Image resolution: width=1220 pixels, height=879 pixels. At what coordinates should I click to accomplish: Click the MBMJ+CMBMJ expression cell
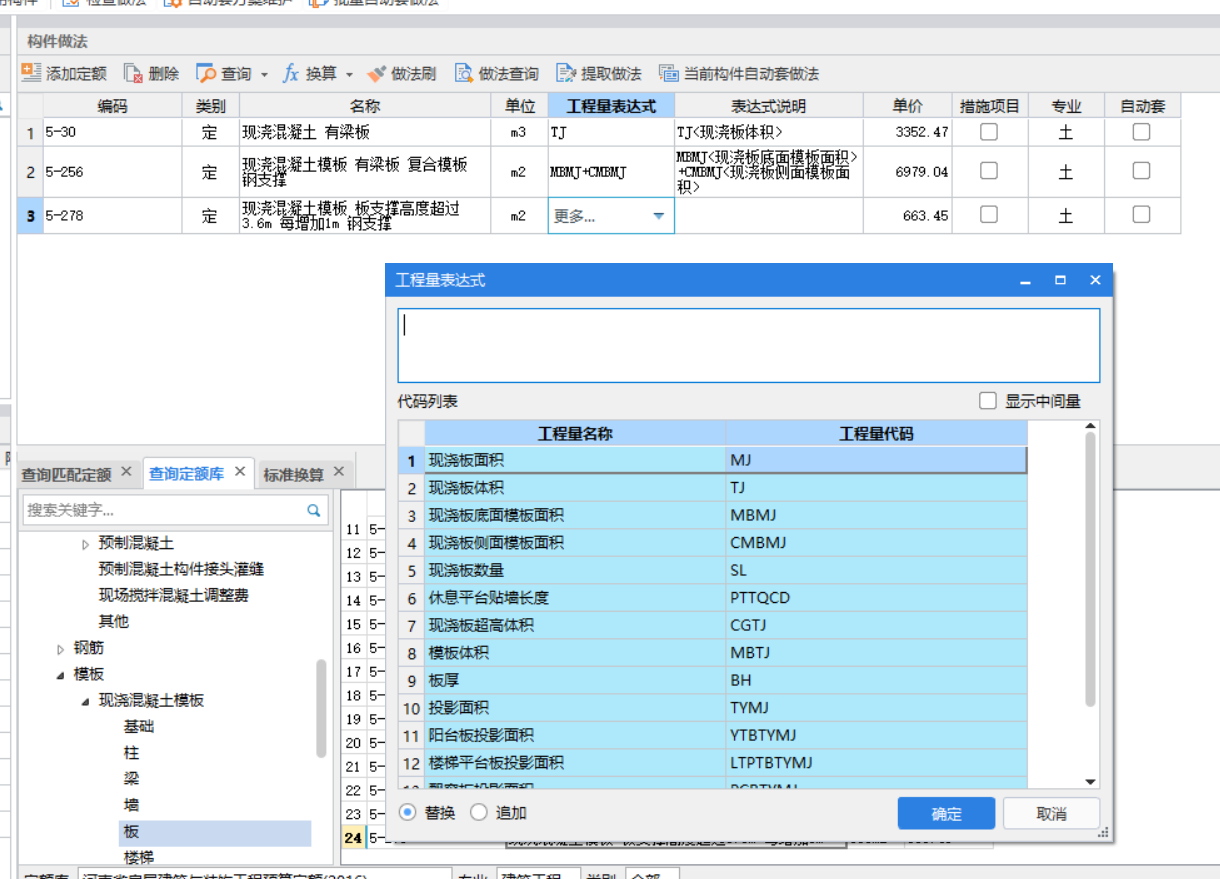(611, 172)
